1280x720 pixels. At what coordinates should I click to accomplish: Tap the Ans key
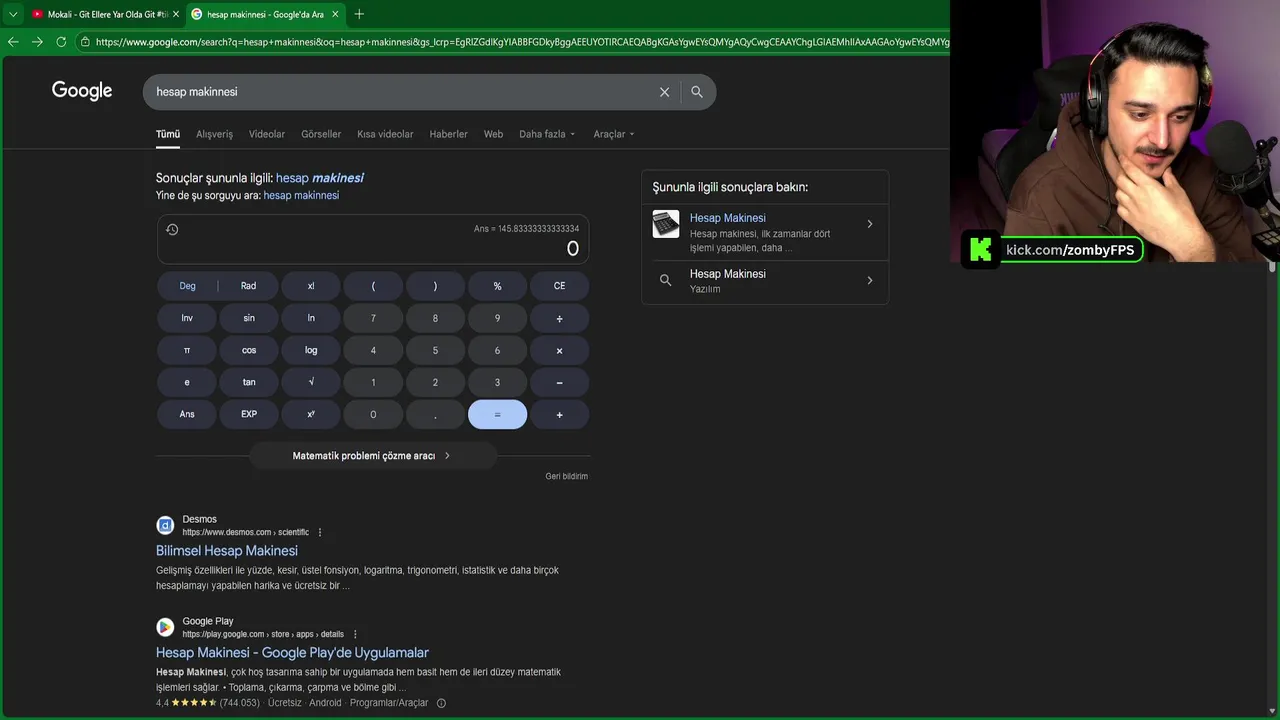click(x=187, y=414)
